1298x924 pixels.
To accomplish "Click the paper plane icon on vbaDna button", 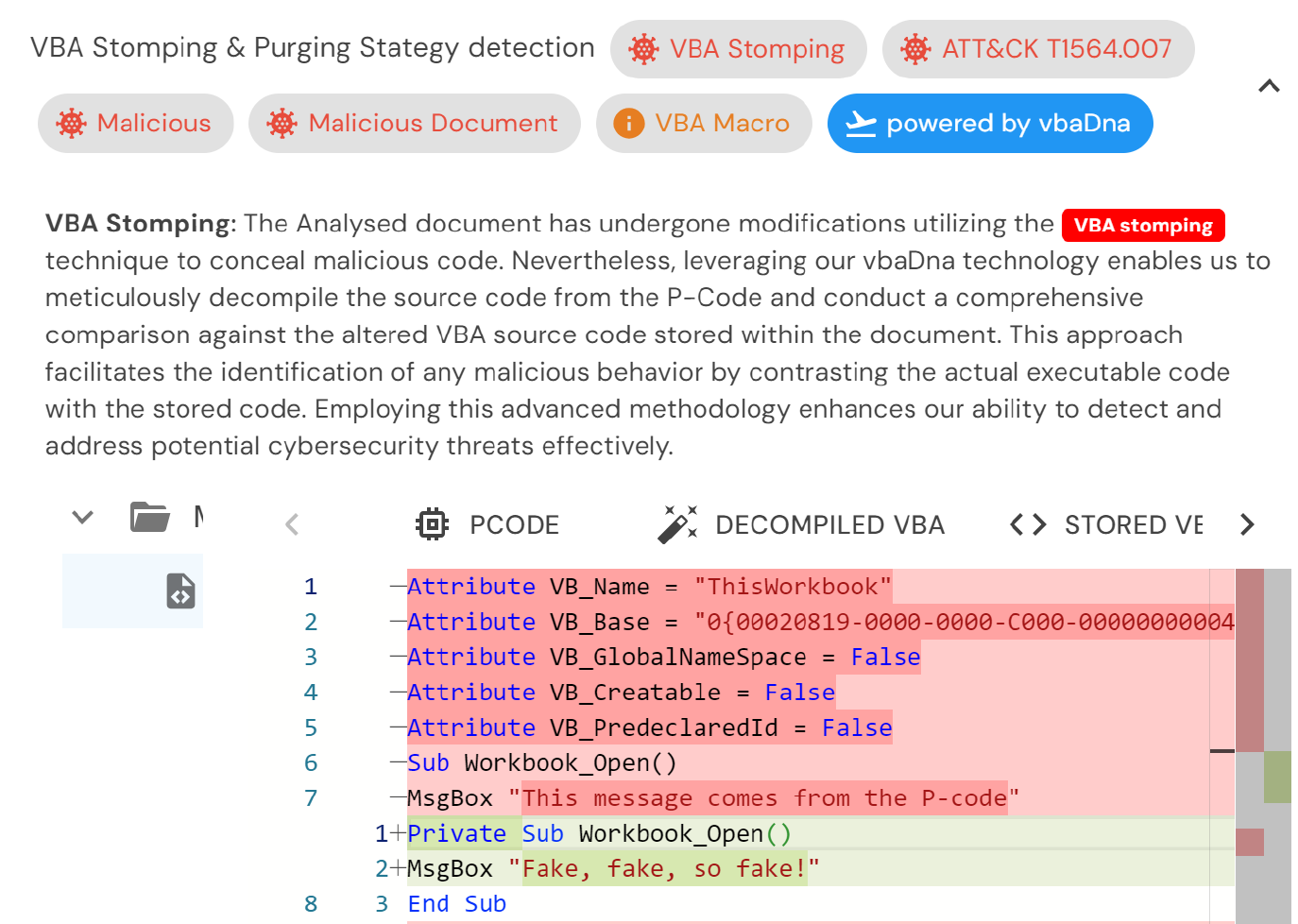I will 862,123.
